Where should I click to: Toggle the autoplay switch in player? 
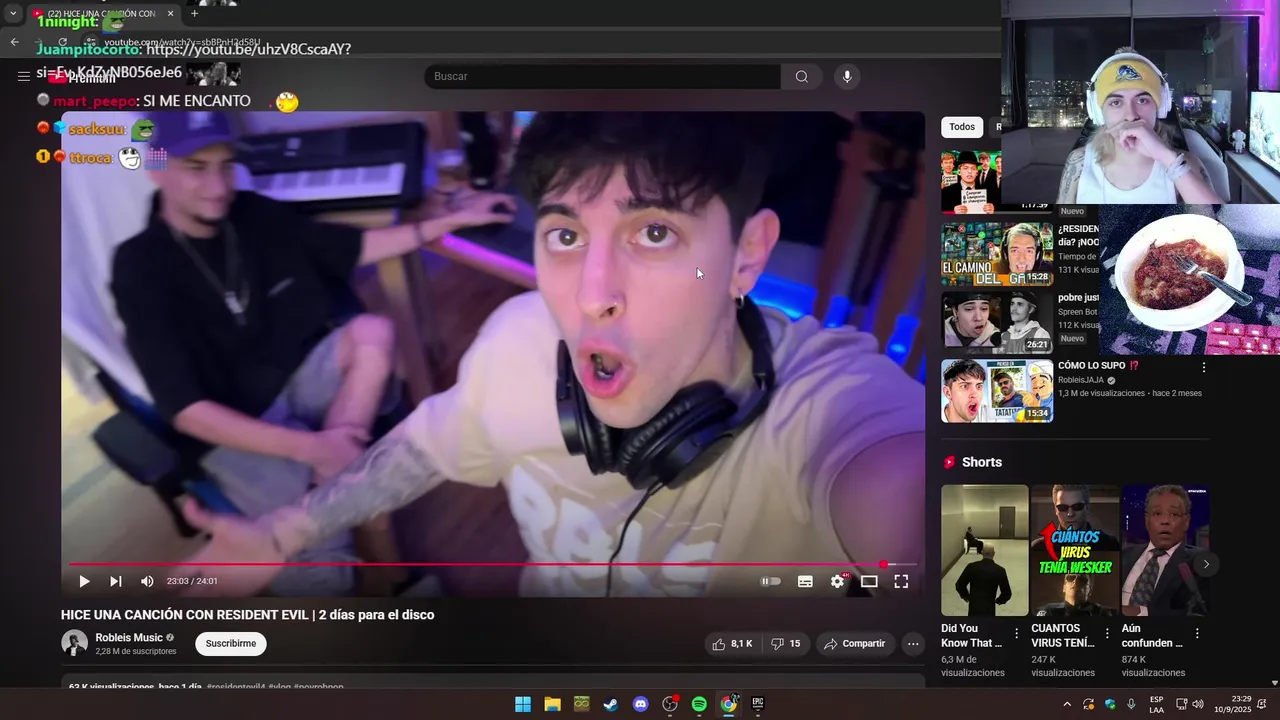[x=770, y=581]
